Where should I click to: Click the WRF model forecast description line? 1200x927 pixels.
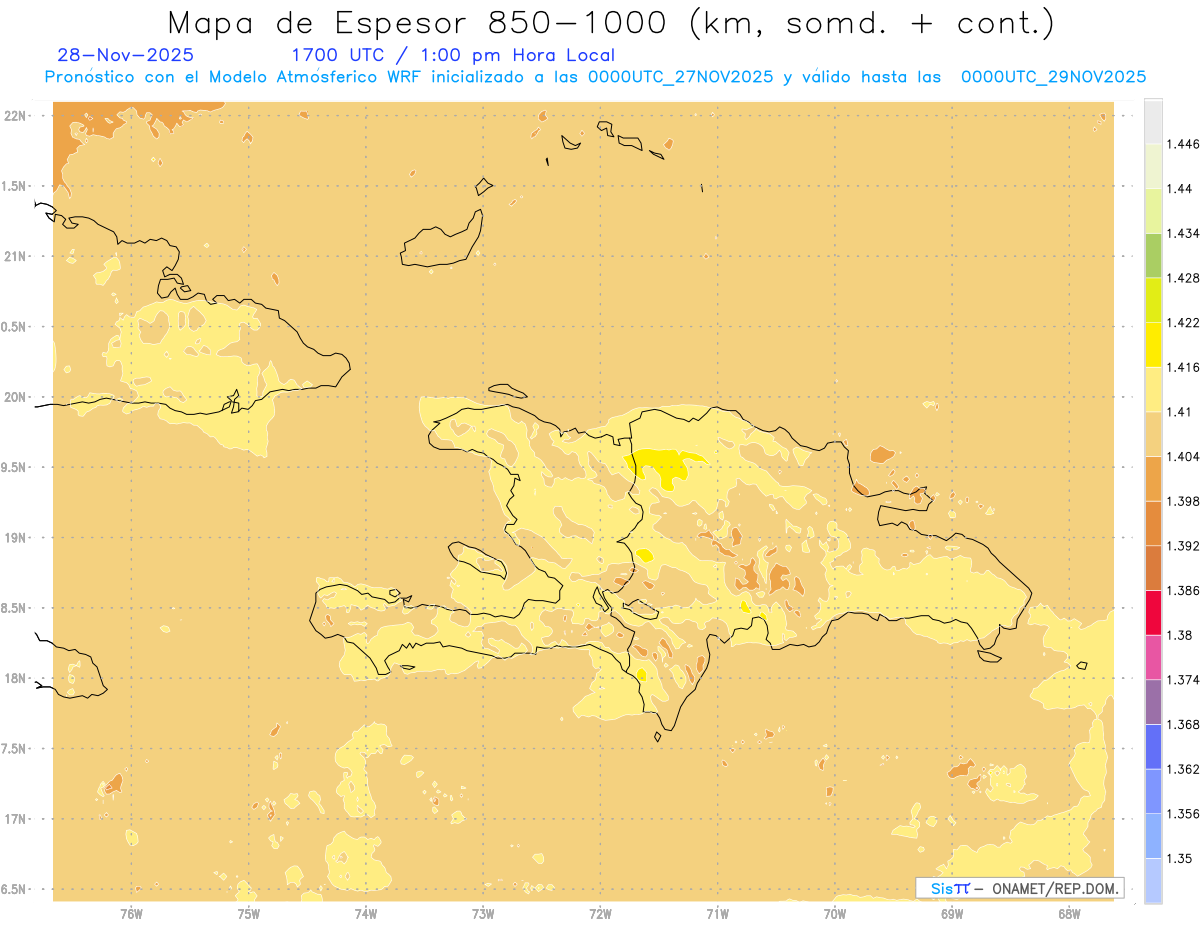[x=595, y=77]
